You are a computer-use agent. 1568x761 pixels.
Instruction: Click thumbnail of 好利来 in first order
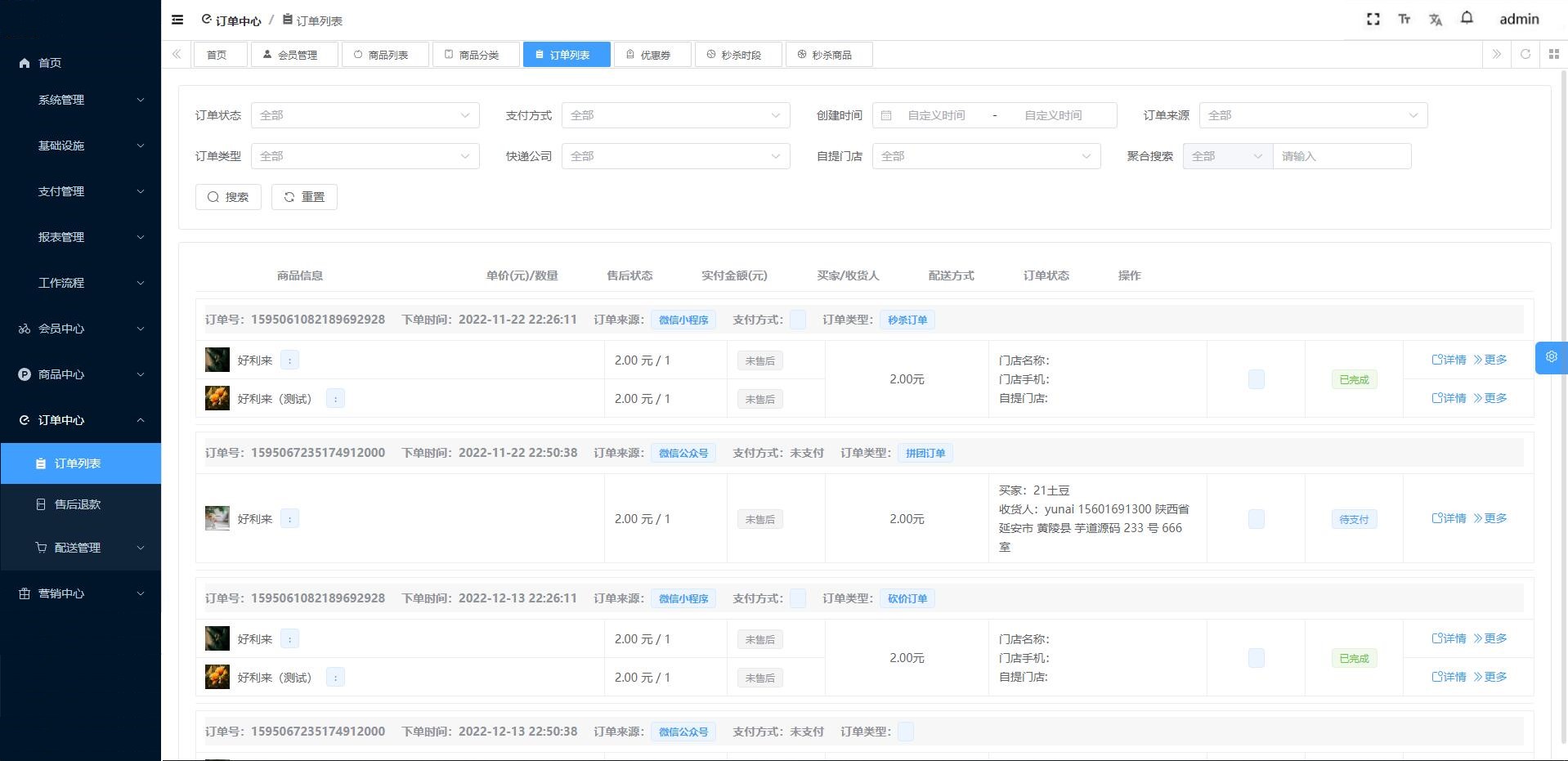[x=217, y=360]
